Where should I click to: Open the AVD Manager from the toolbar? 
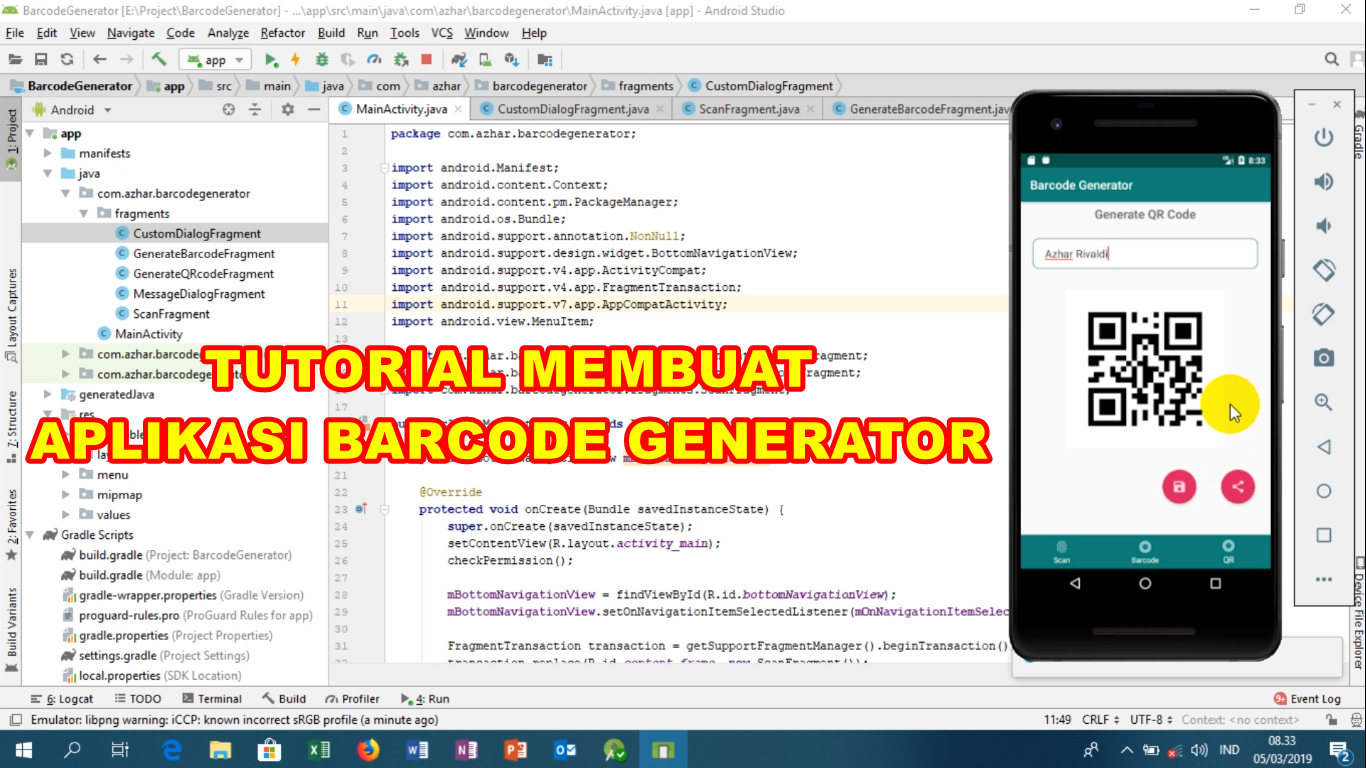coord(487,59)
